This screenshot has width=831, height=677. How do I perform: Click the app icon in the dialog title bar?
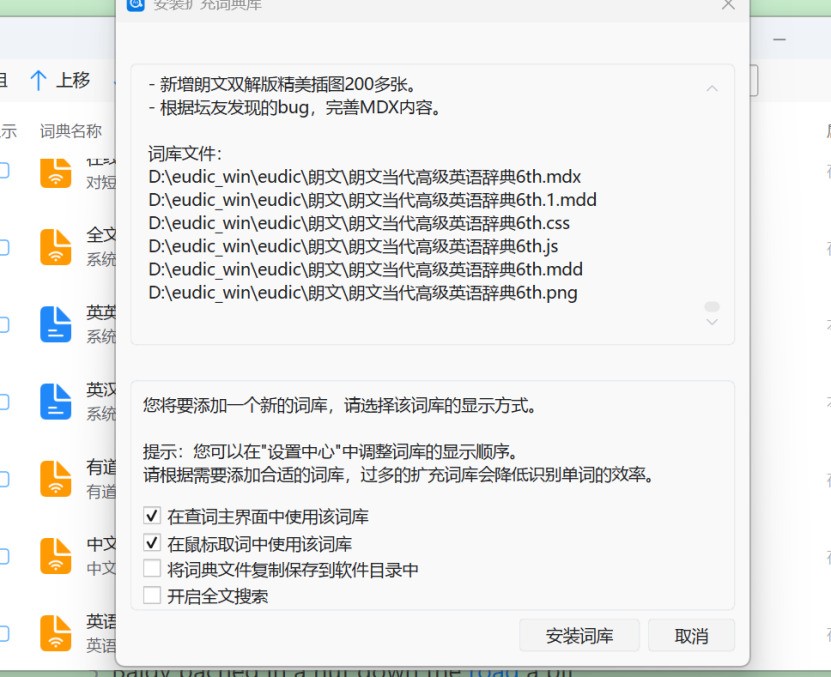(136, 5)
